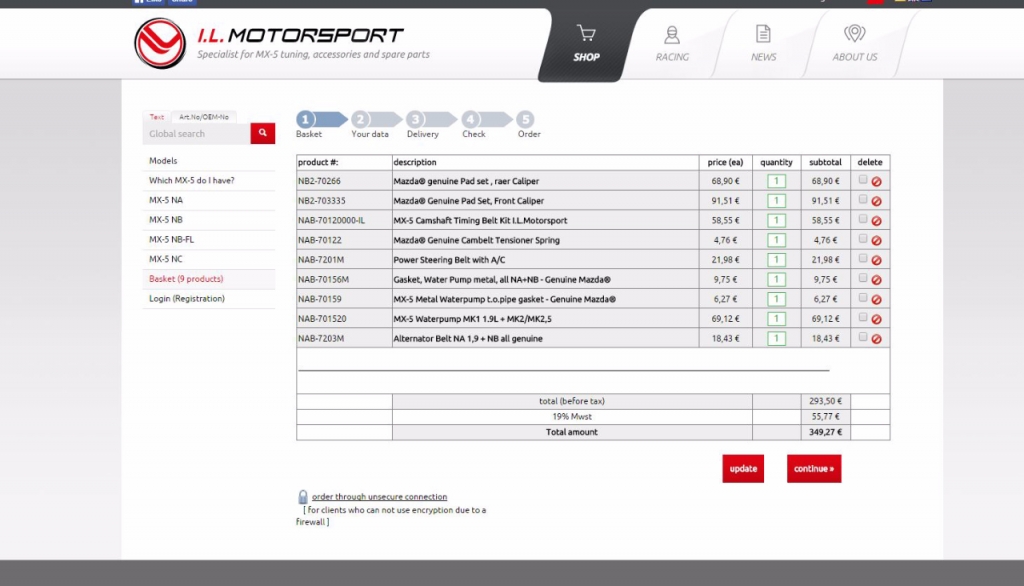1024x586 pixels.
Task: Click the padlock icon near unsecure link
Action: point(302,497)
